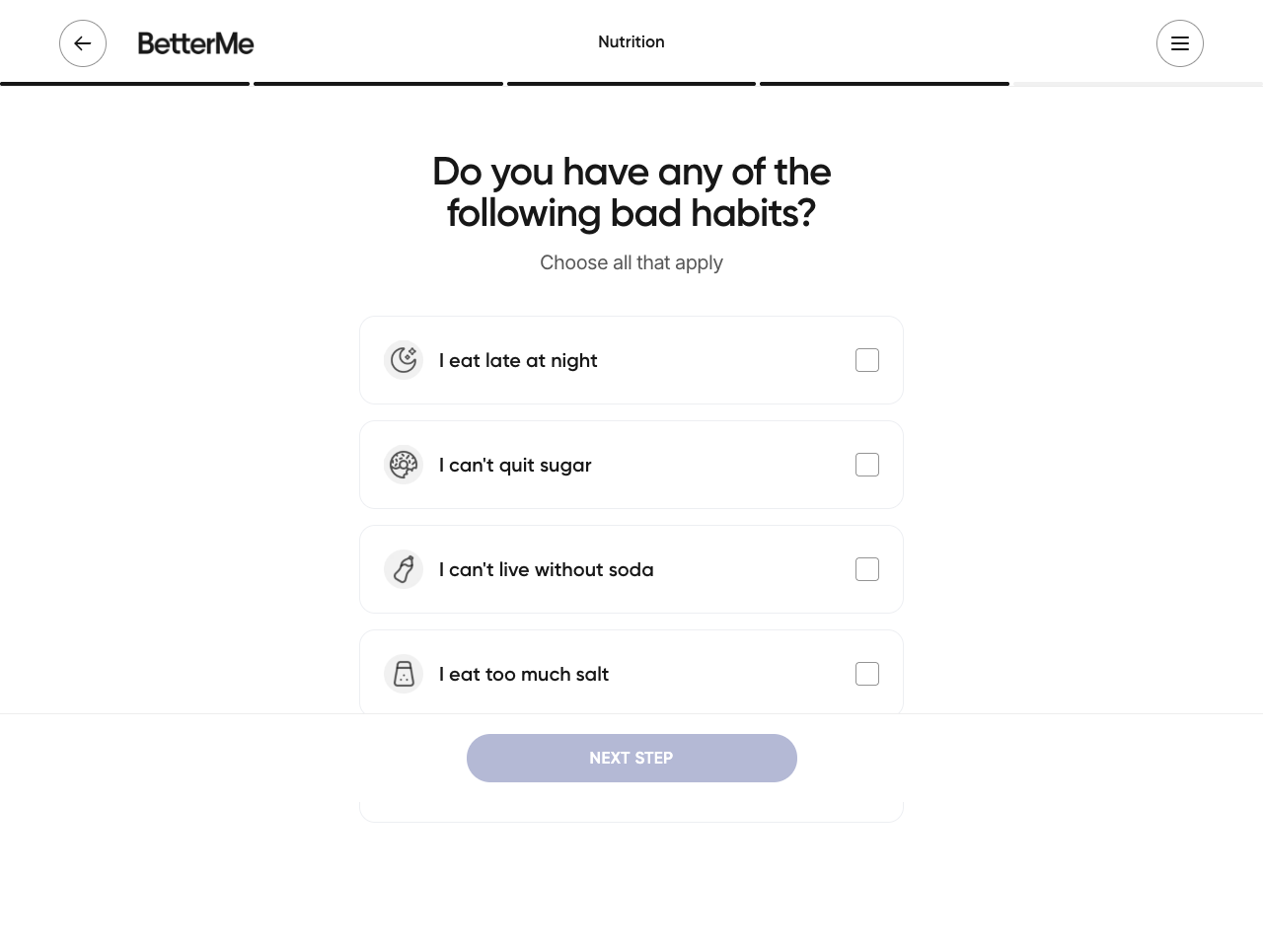The width and height of the screenshot is (1263, 952).
Task: Select the "I eat late at night" label text
Action: pyautogui.click(x=518, y=361)
